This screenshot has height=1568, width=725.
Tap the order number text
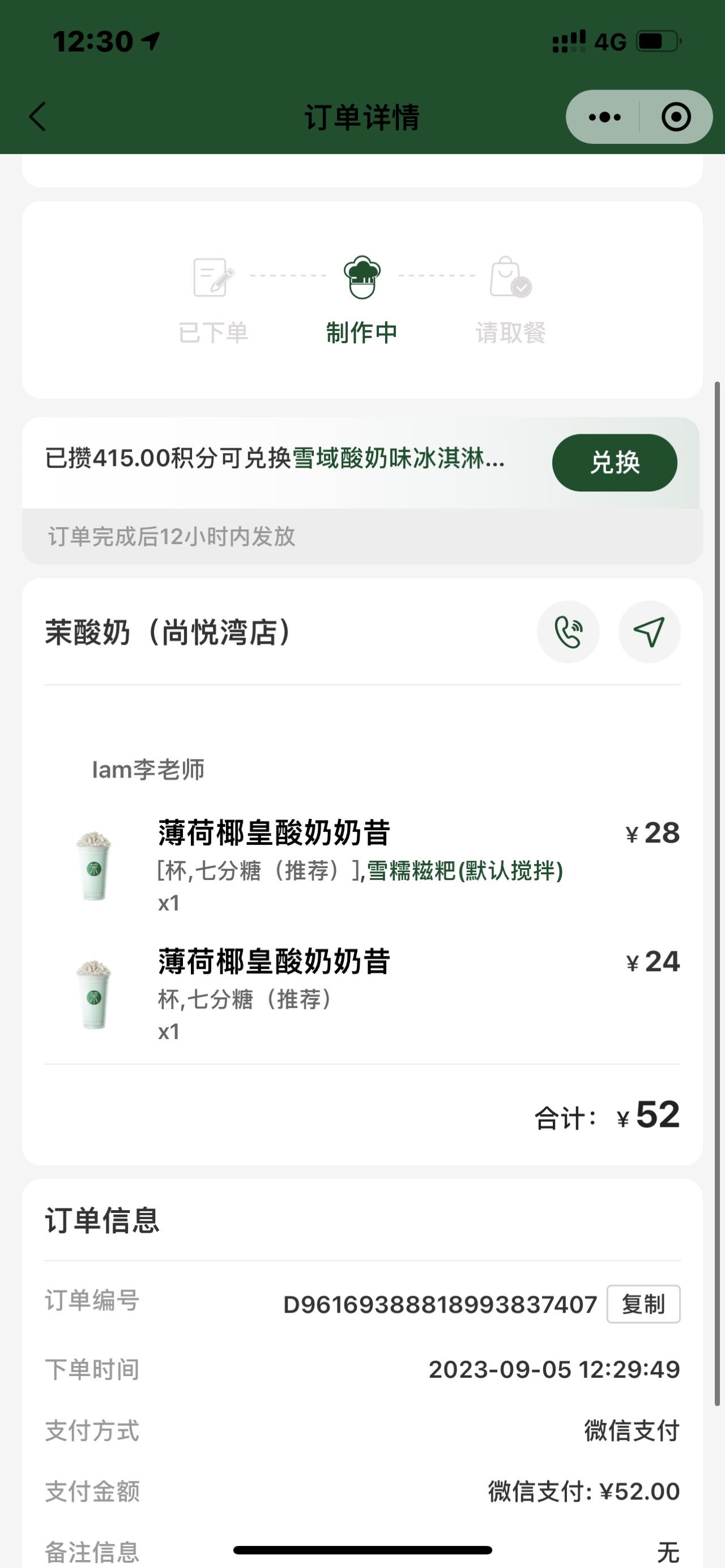[x=440, y=1305]
